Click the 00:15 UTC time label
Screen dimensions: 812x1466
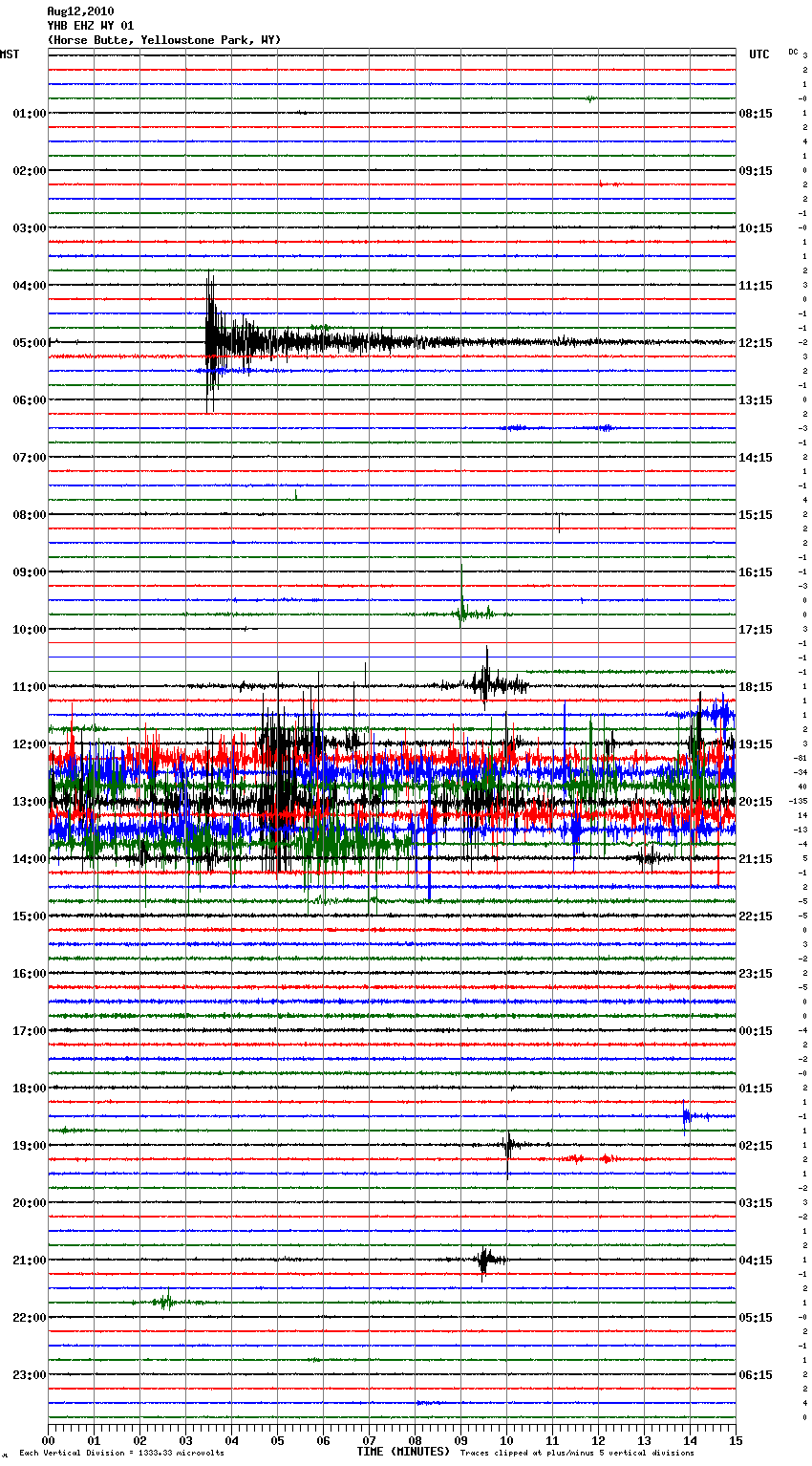756,1031
